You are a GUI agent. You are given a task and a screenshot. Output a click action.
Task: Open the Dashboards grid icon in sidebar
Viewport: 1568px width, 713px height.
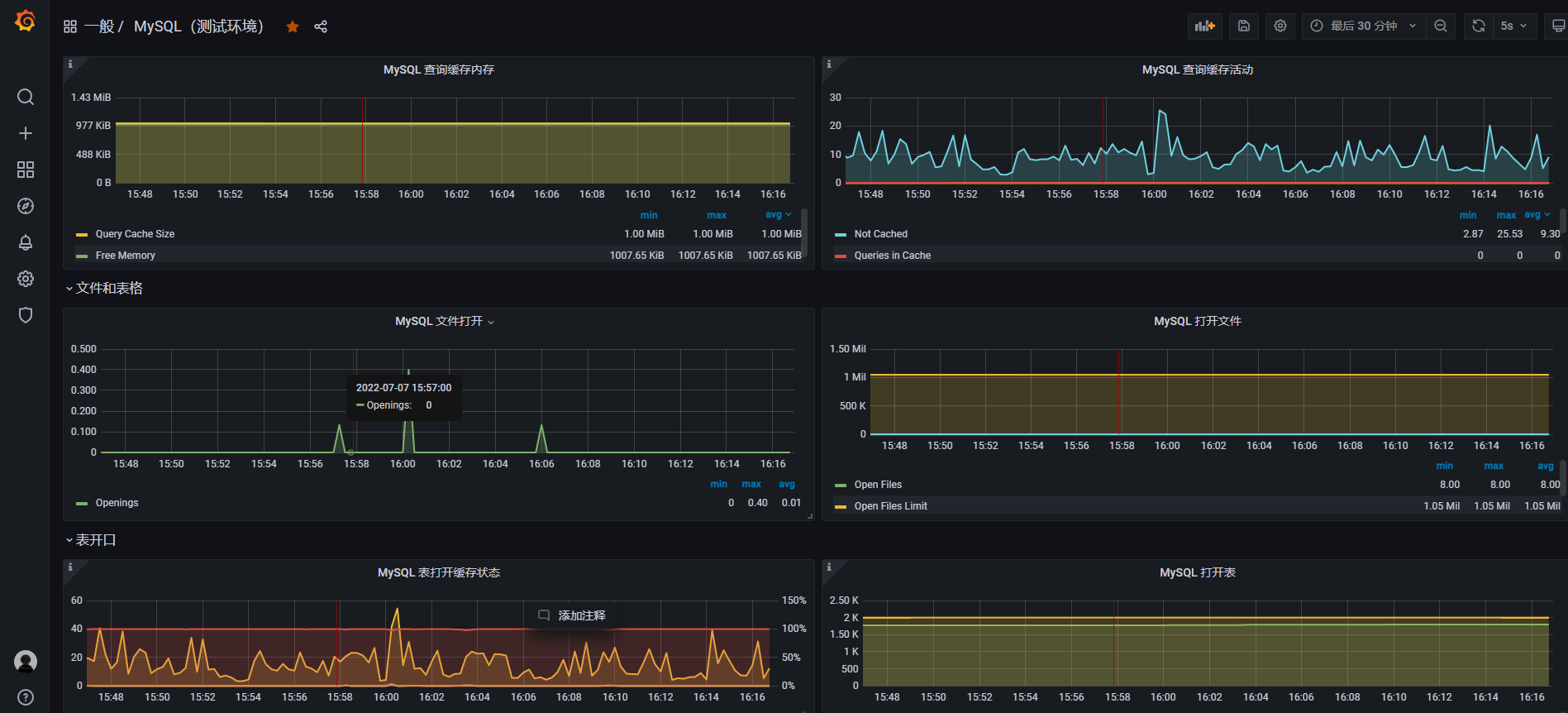point(26,170)
